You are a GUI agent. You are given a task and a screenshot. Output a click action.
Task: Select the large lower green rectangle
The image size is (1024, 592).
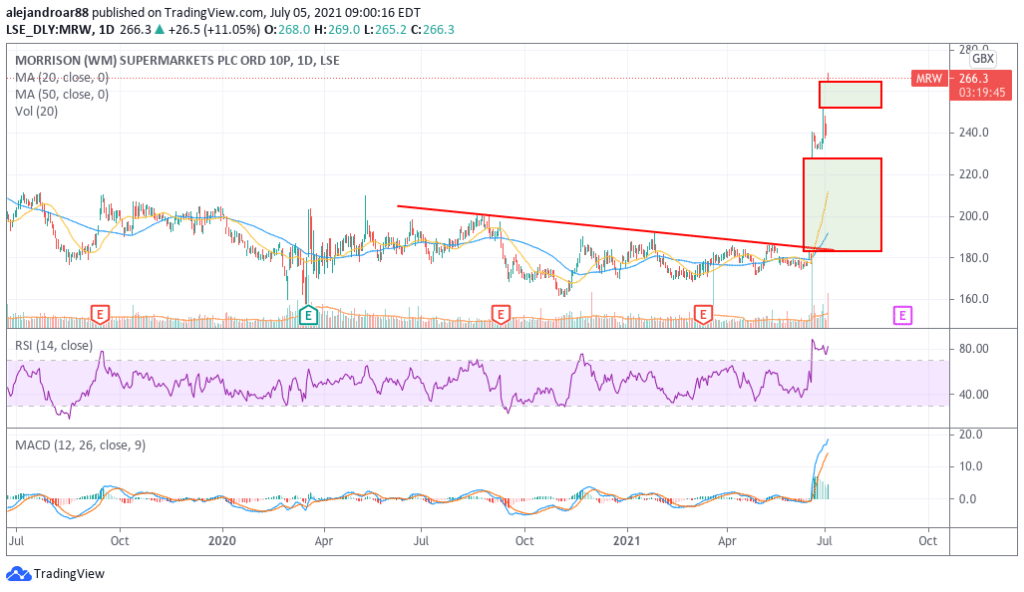pyautogui.click(x=842, y=205)
